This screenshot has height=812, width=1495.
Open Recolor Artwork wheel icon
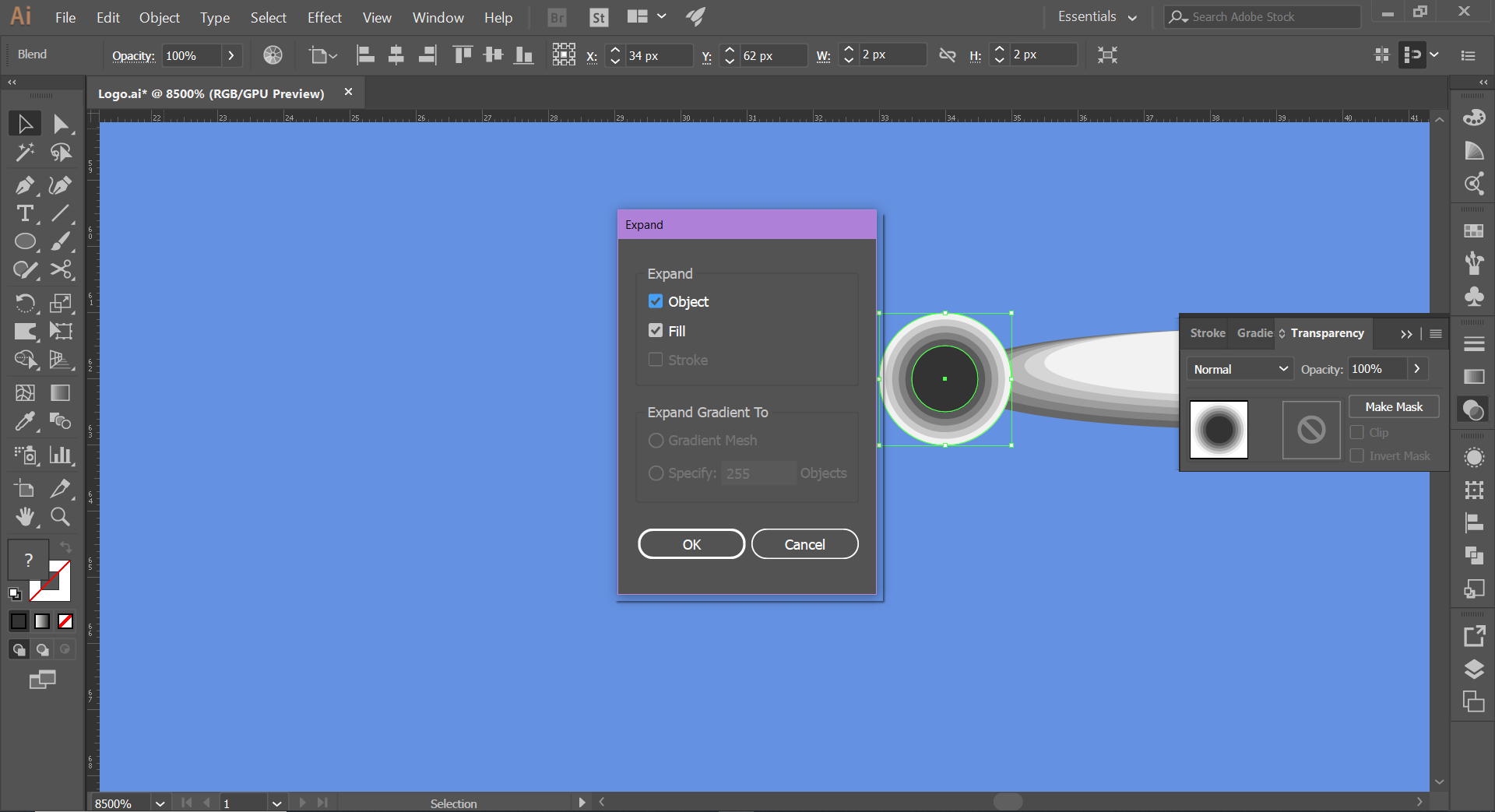point(273,54)
